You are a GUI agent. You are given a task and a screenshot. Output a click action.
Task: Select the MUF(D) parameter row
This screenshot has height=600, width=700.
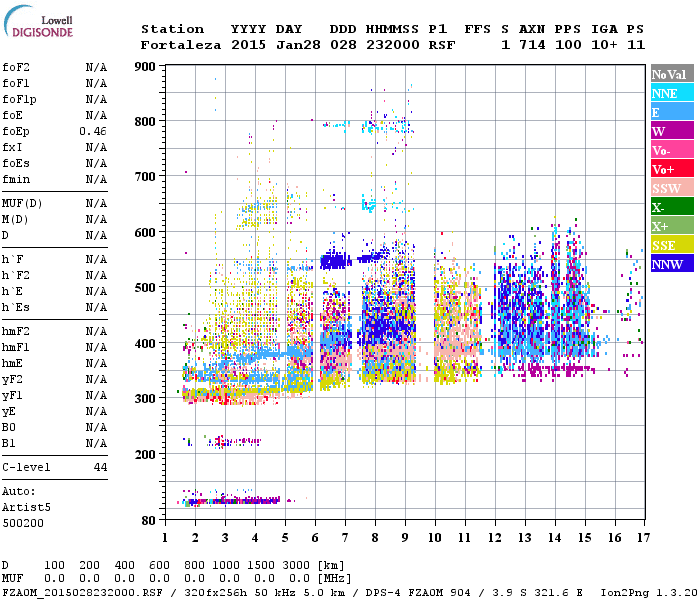pos(55,203)
